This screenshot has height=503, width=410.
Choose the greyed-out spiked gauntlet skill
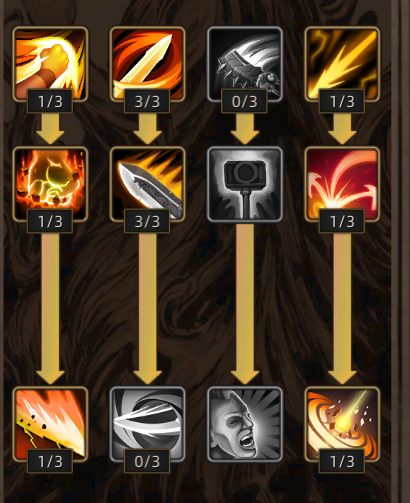click(x=245, y=64)
